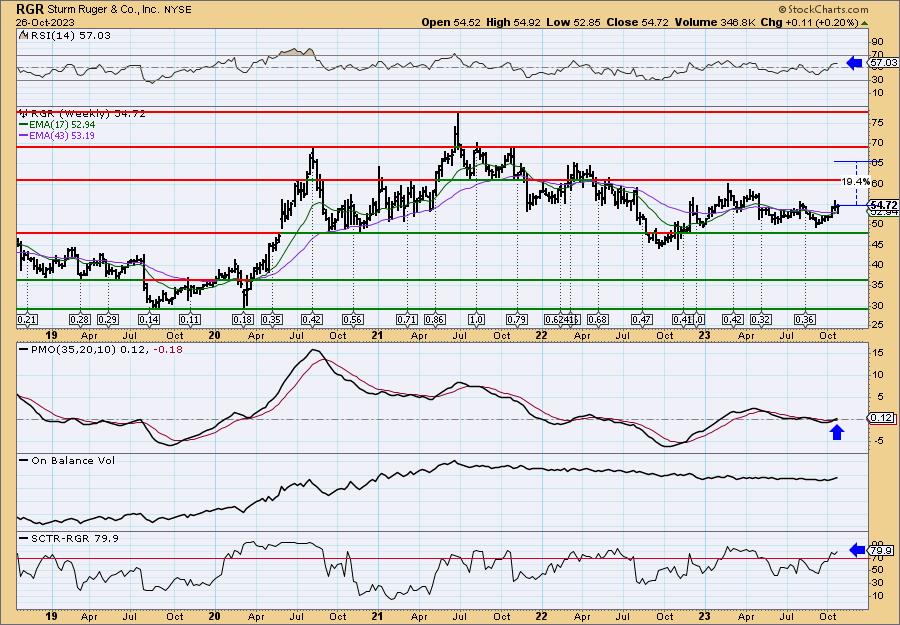The image size is (900, 625).
Task: Click the green up-triangle beside Chg
Action: [864, 23]
